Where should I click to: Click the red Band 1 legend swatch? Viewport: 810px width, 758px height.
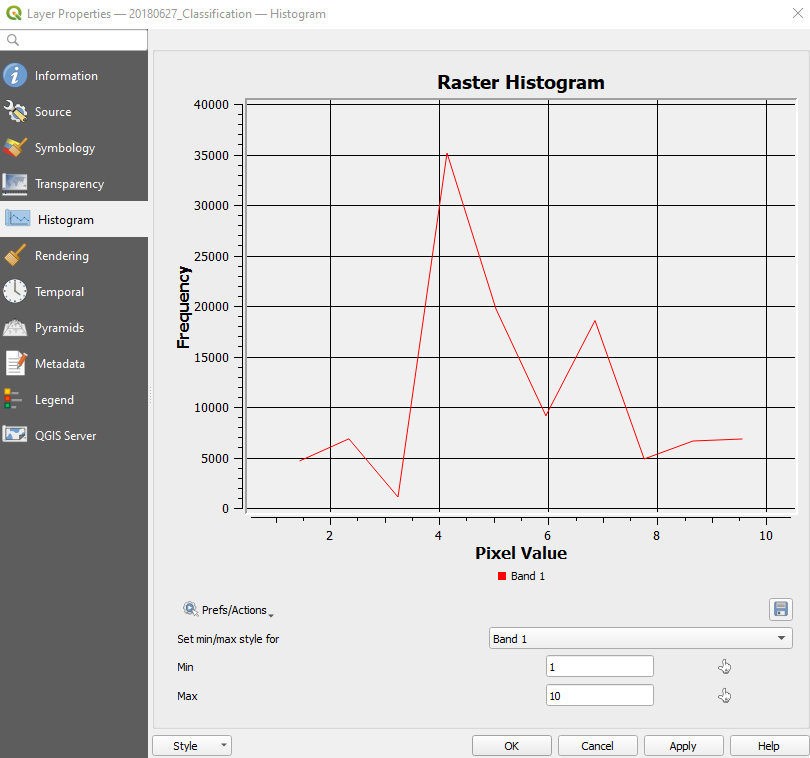pos(502,576)
